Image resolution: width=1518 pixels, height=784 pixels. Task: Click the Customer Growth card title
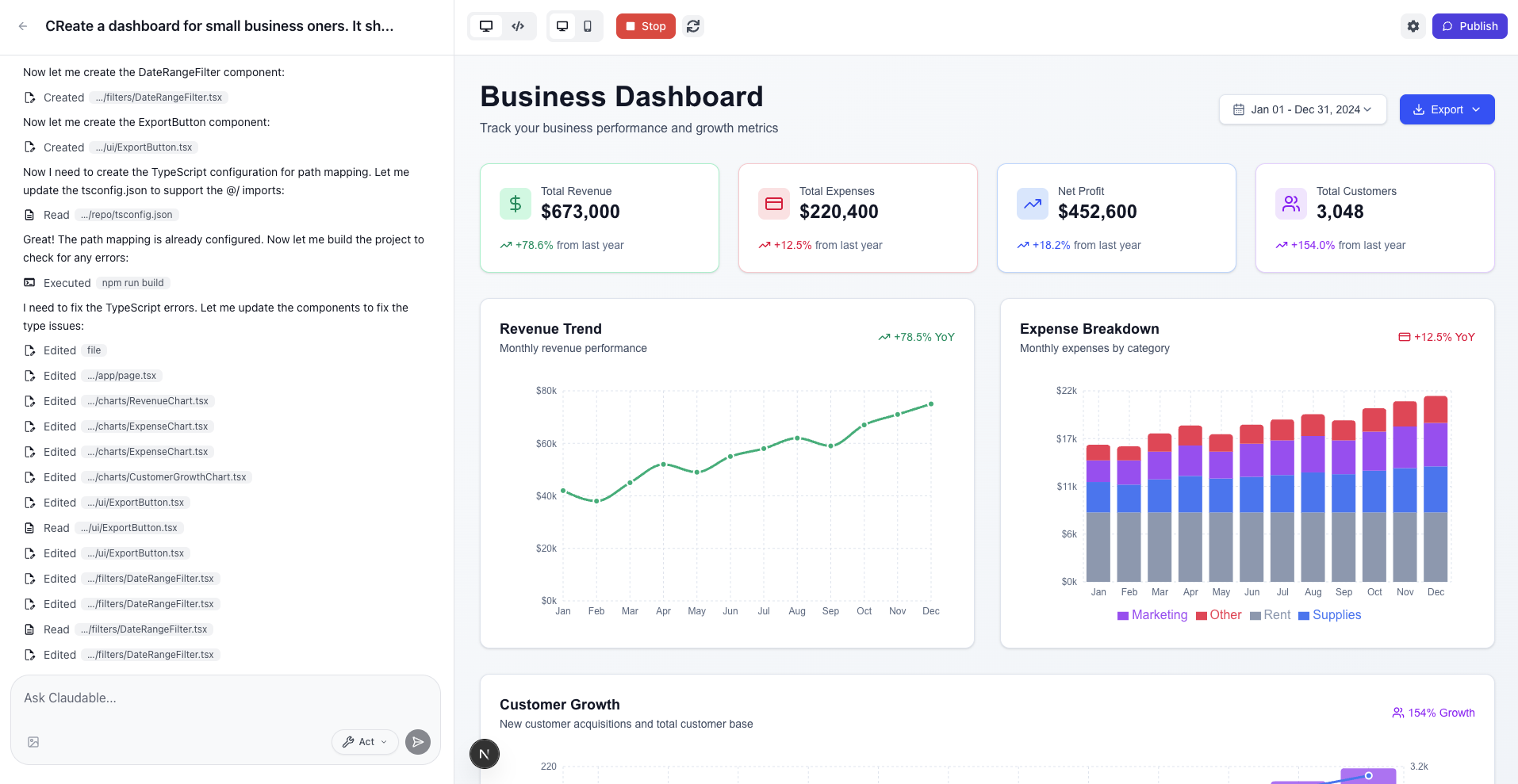pos(560,705)
